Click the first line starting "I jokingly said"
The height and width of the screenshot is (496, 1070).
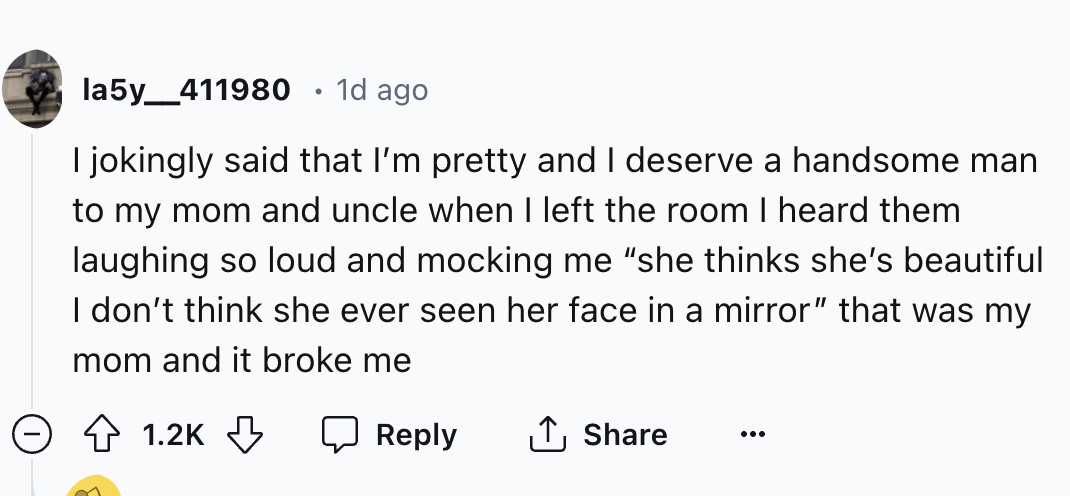tap(554, 160)
